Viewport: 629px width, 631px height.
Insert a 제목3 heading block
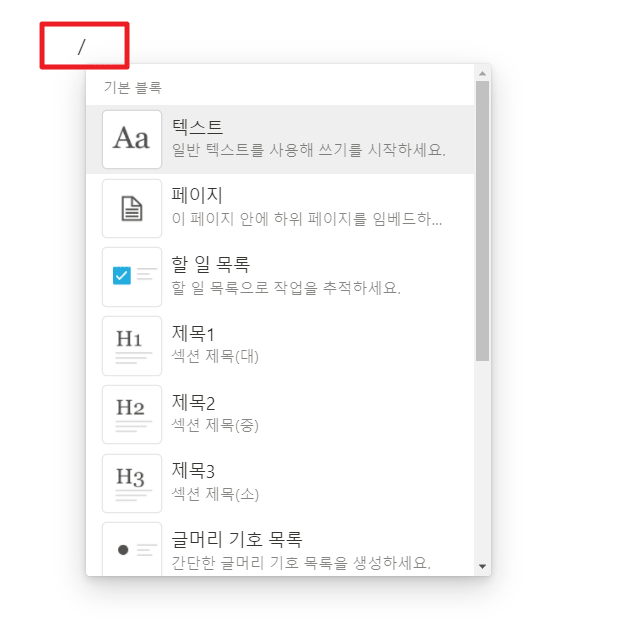click(280, 483)
